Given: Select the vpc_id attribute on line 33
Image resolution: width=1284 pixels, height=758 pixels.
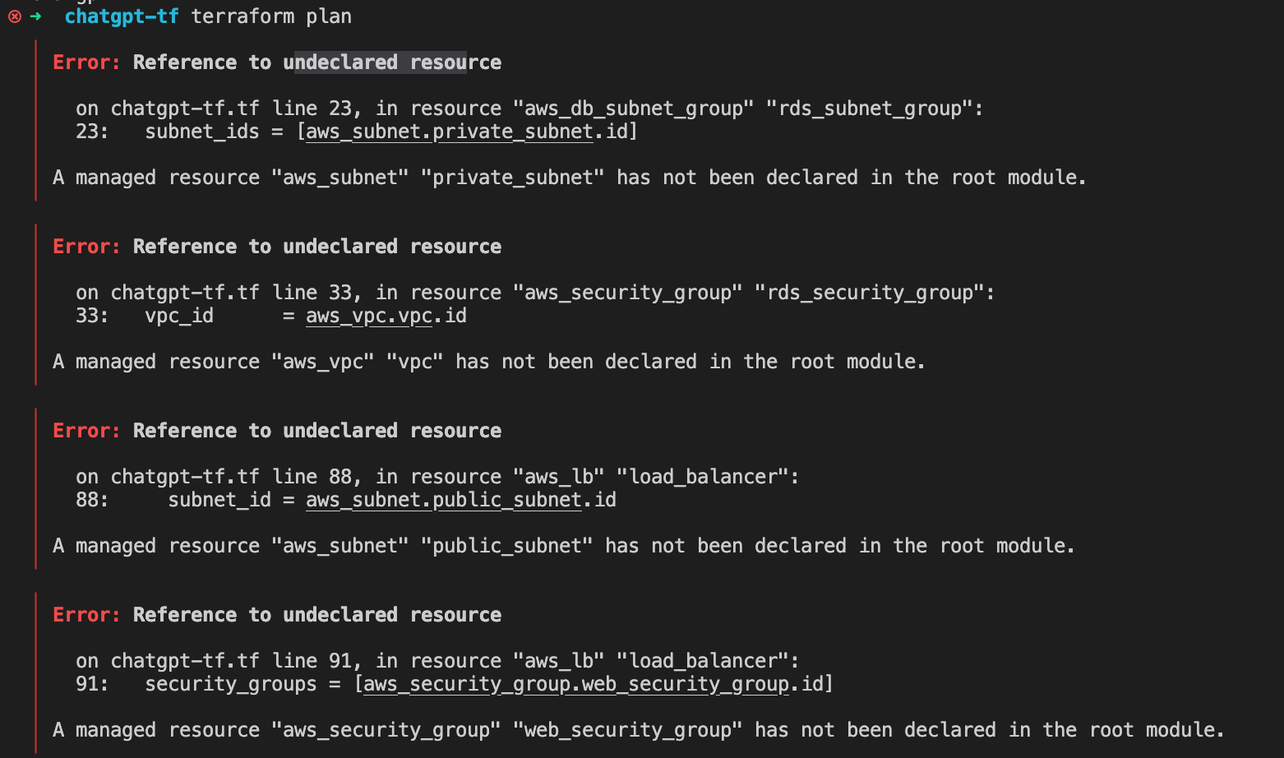Looking at the screenshot, I should tap(179, 316).
